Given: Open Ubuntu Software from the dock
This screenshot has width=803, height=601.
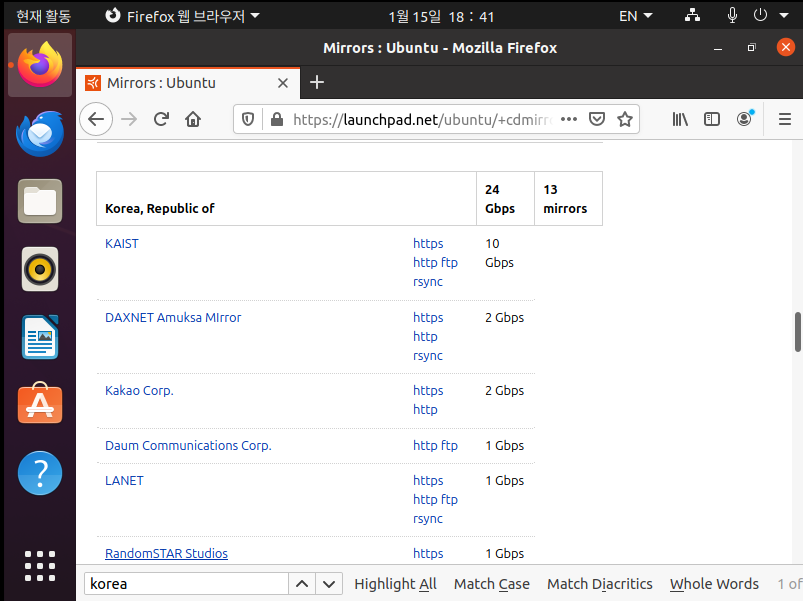Looking at the screenshot, I should point(40,404).
